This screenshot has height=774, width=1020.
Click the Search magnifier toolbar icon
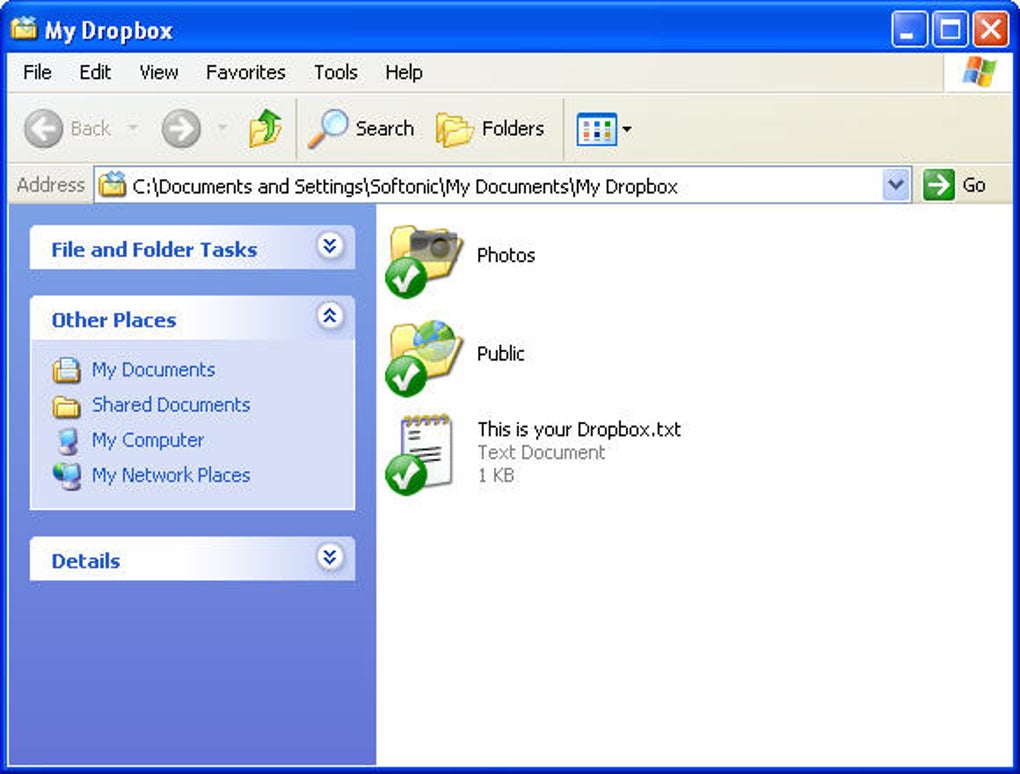pyautogui.click(x=328, y=128)
